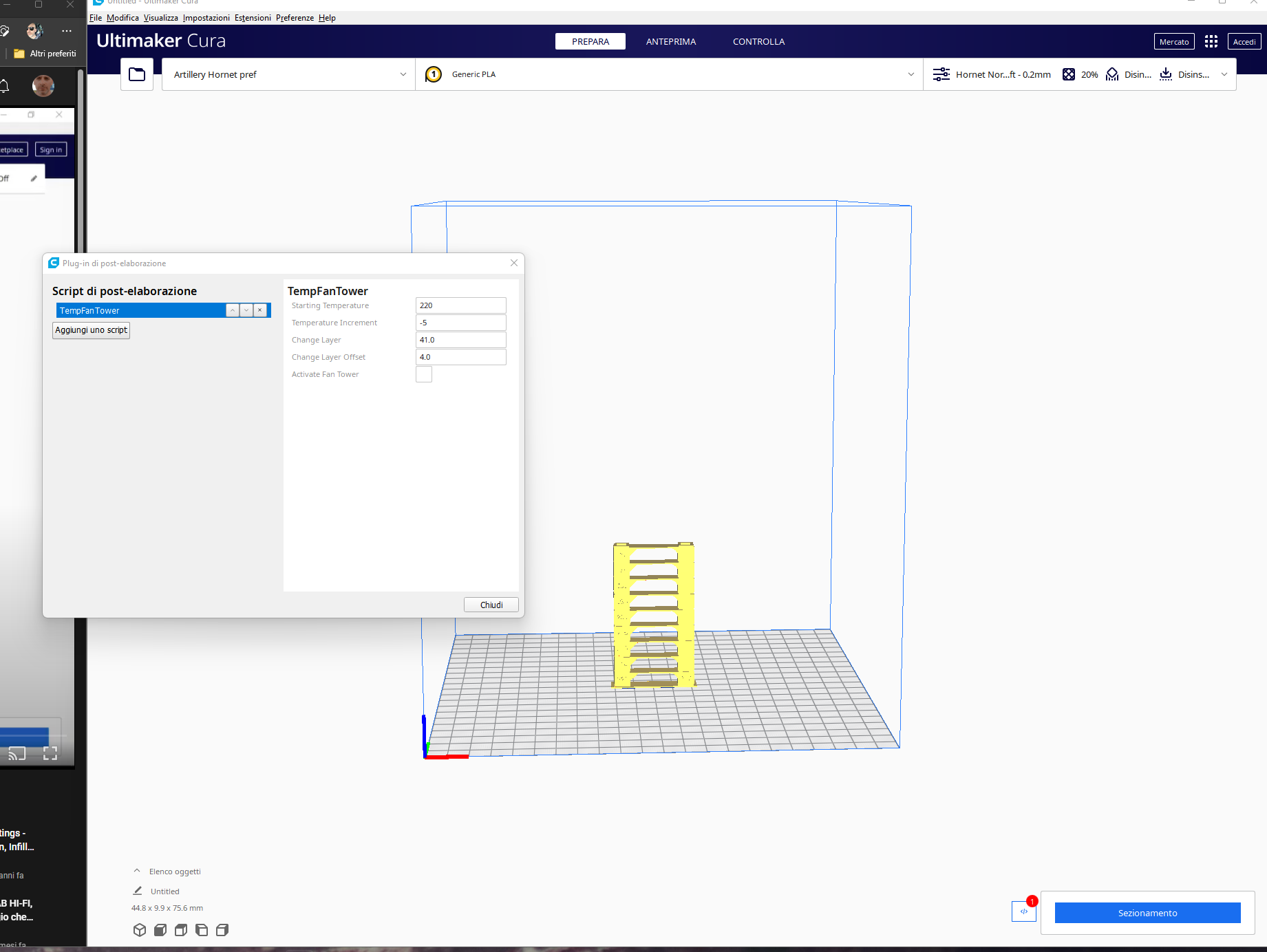Viewport: 1267px width, 952px height.
Task: Click the build plate adhesion icon
Action: pyautogui.click(x=1166, y=74)
